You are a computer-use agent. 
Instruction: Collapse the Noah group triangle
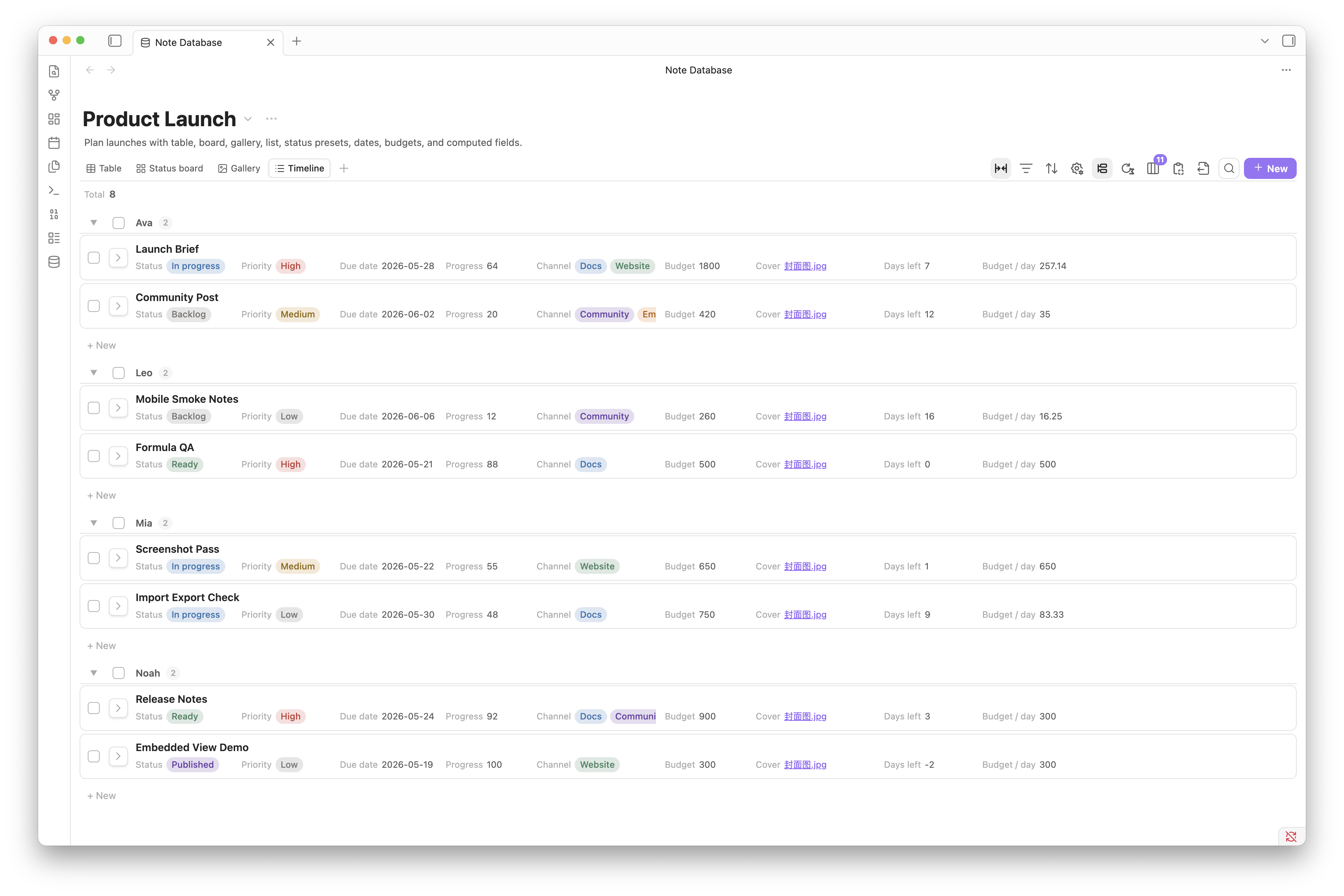[x=94, y=673]
